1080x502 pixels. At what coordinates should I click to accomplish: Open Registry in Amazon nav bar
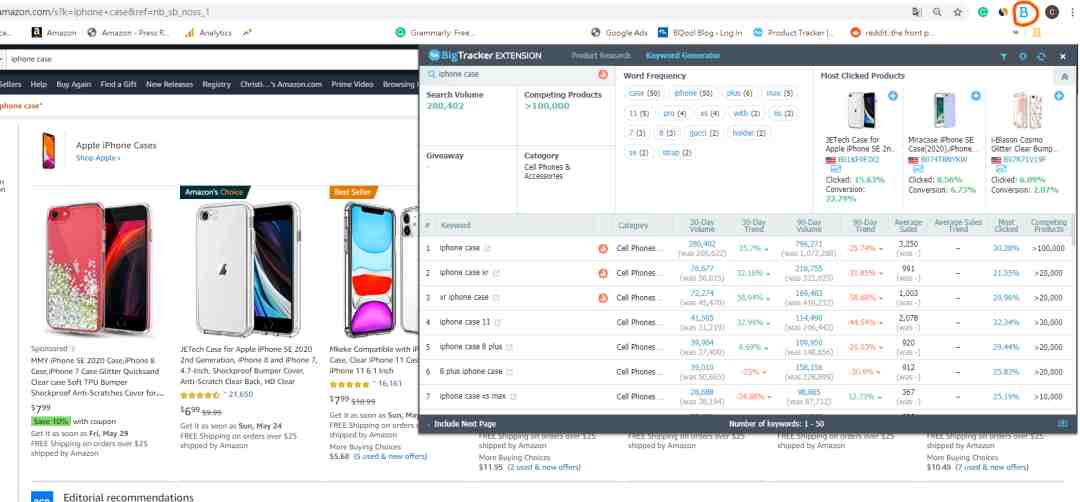(x=216, y=84)
